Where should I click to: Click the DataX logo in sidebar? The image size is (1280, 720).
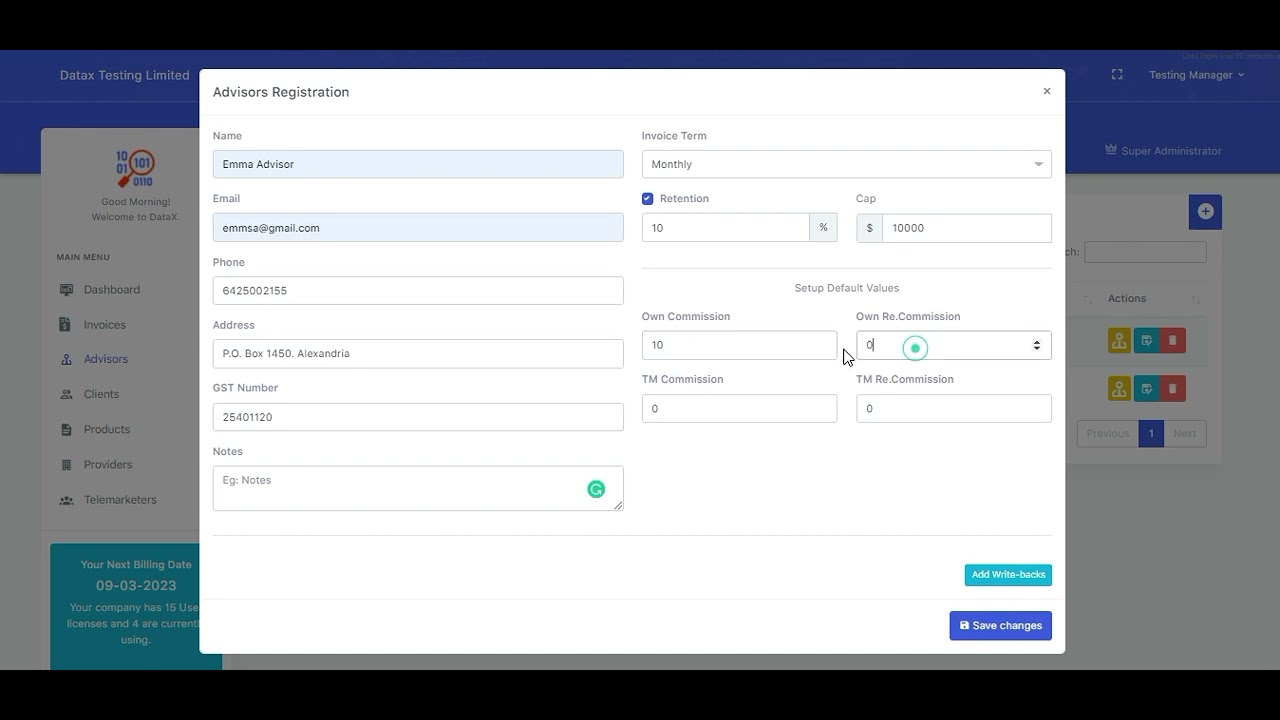pos(135,168)
